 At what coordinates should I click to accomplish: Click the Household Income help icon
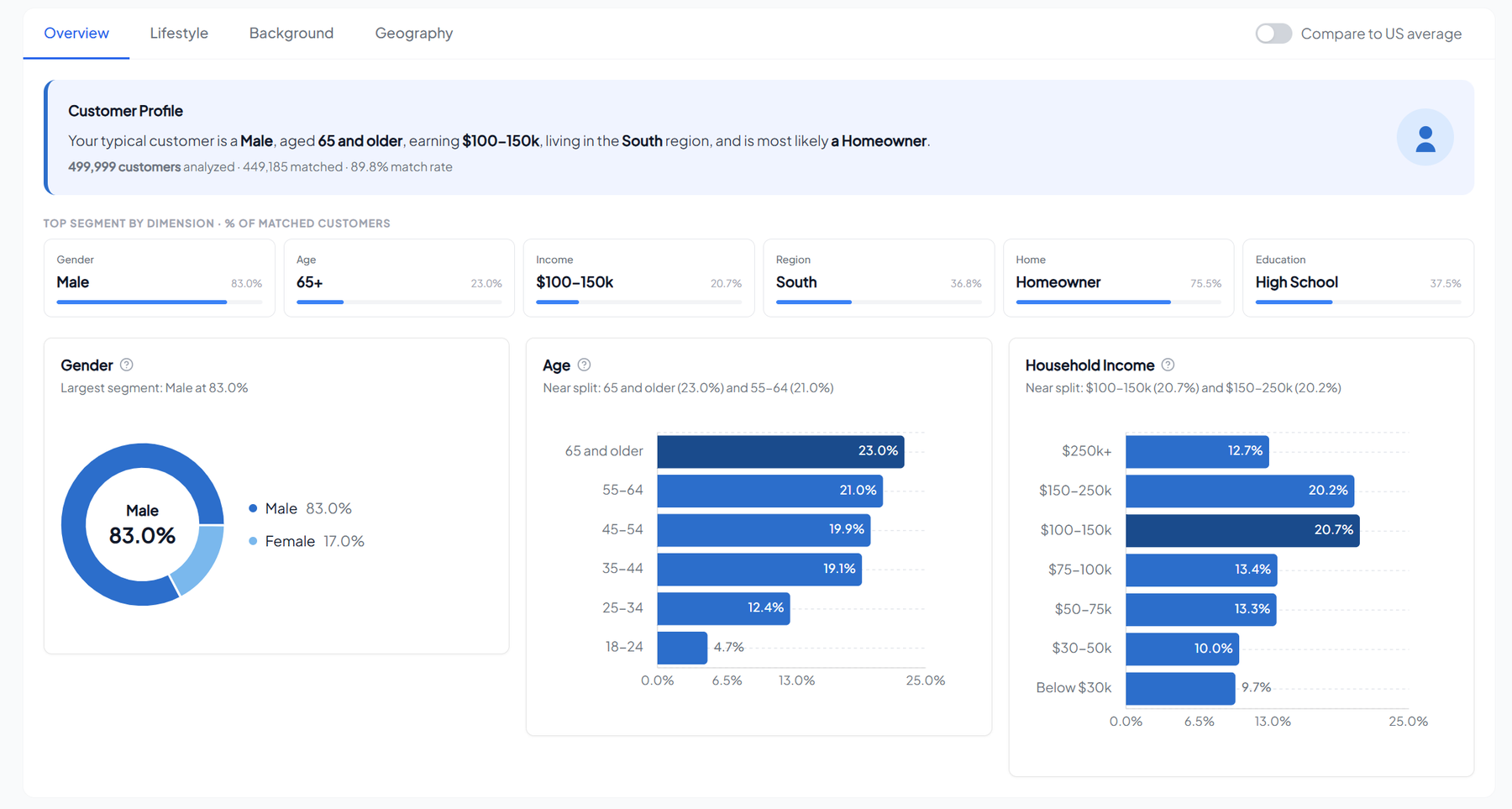1168,365
